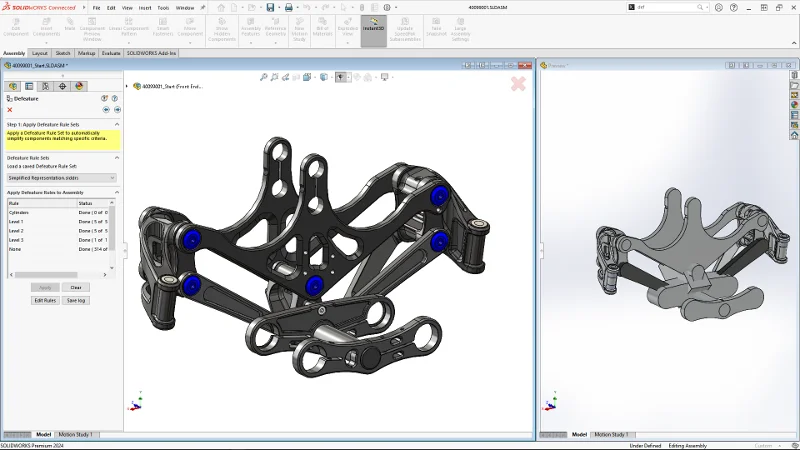
Task: Click the large red X in the viewport
Action: point(518,84)
